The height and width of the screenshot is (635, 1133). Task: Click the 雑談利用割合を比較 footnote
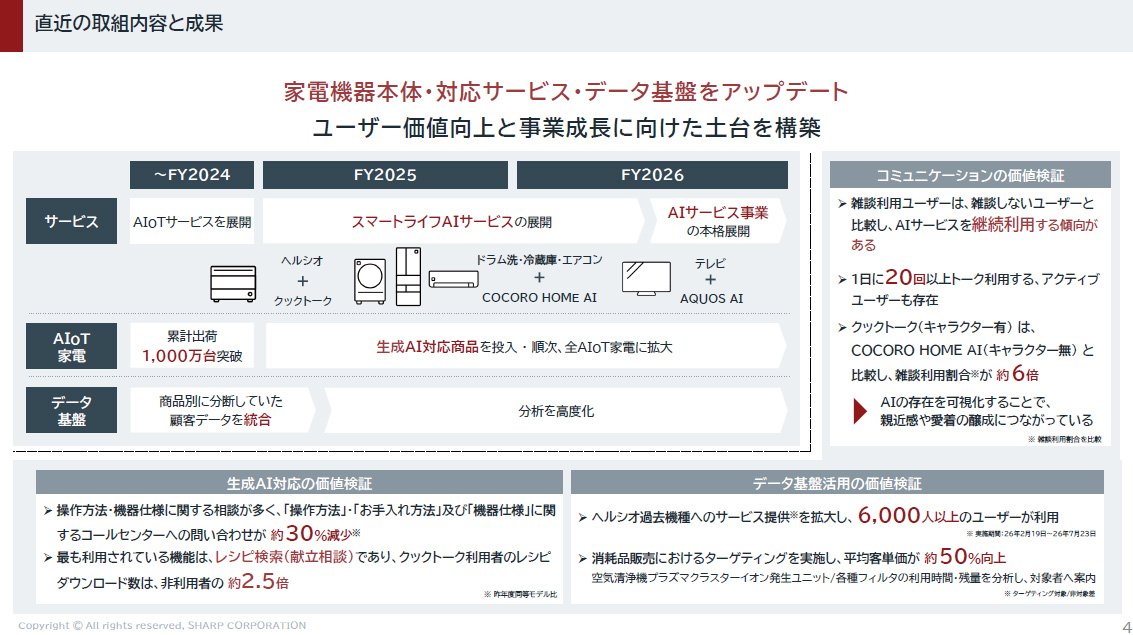(x=1064, y=439)
